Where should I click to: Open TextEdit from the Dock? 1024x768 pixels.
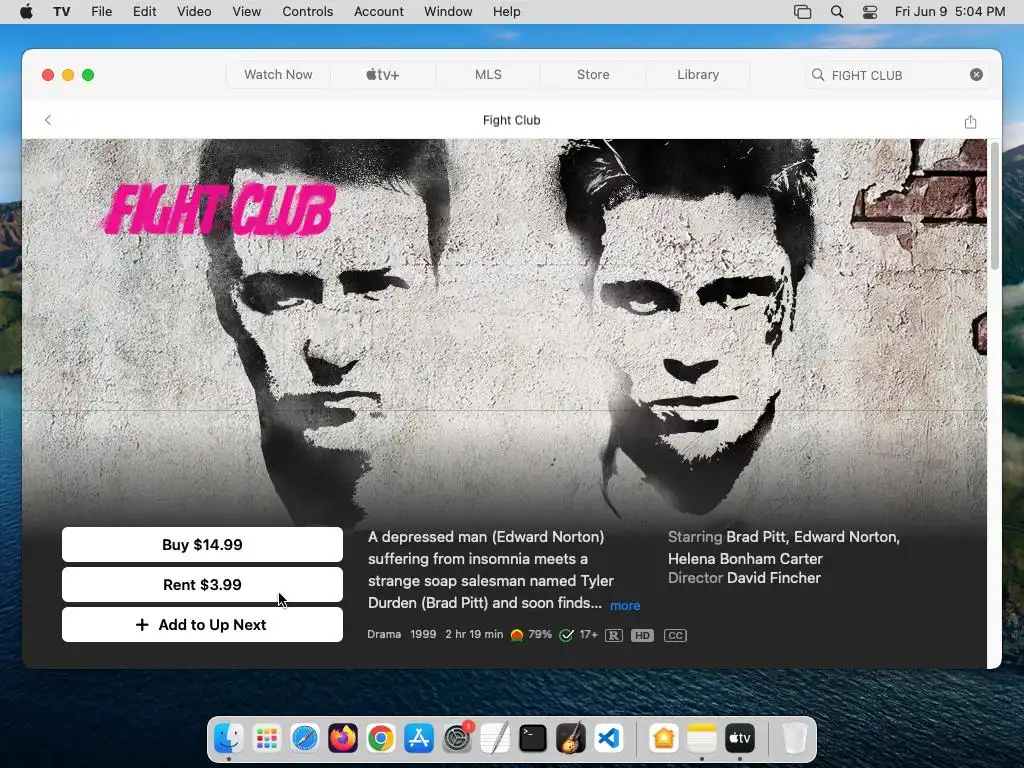[x=495, y=739]
